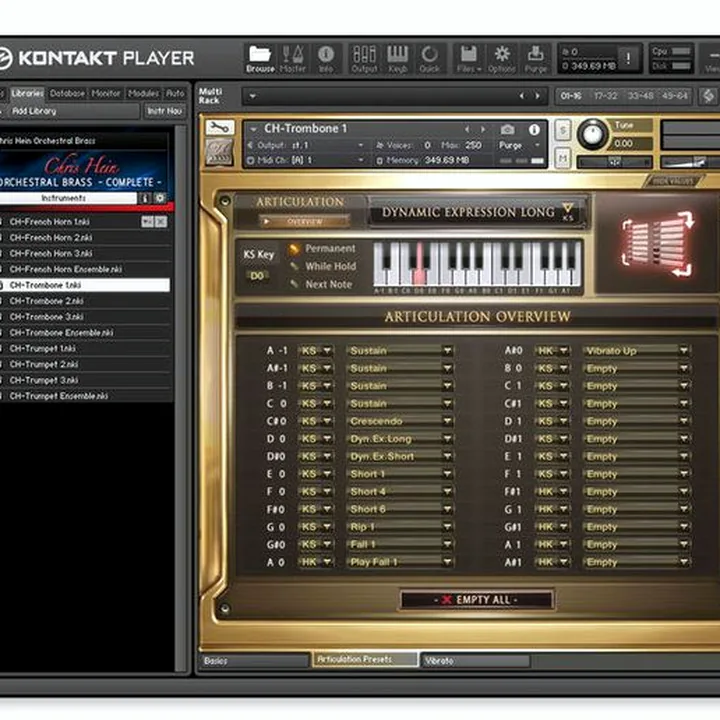Open the Basics tab at bottom
Screen dimensions: 720x720
pos(254,661)
